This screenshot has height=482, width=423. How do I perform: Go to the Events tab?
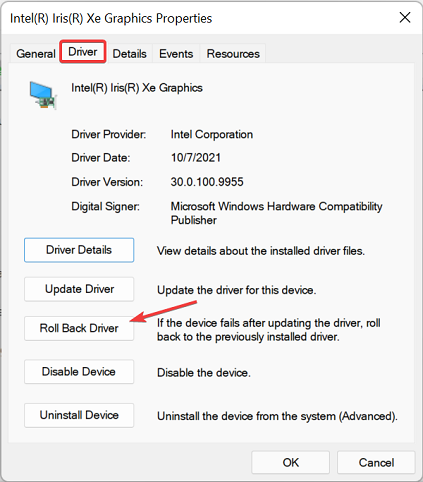176,54
